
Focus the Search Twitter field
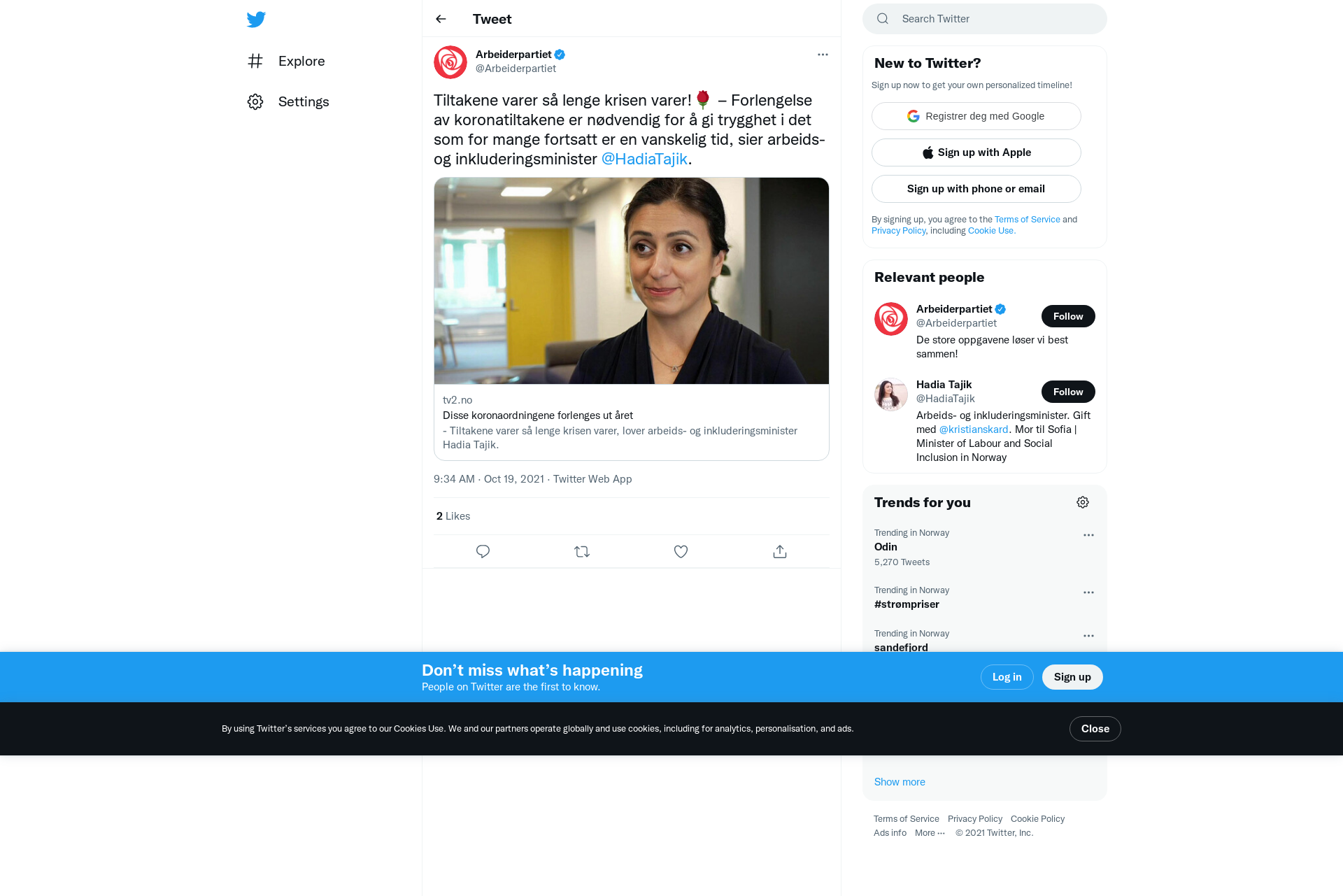coord(985,19)
